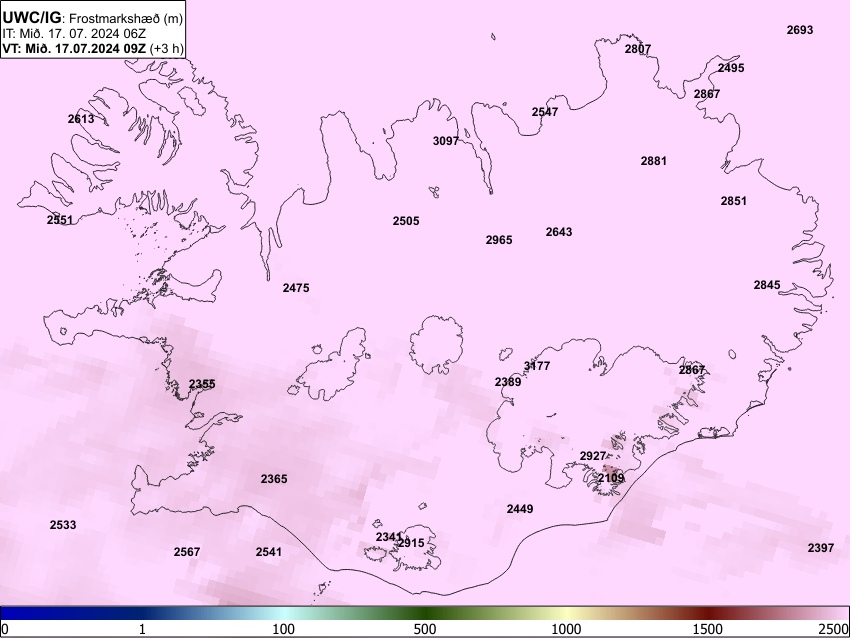Screen dimensions: 850x638
Task: Click the offshore value 2397
Action: (x=821, y=548)
